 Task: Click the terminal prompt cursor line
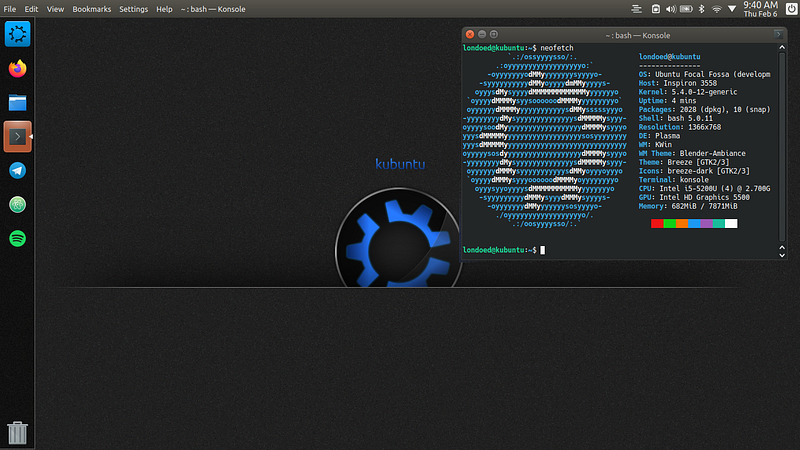(504, 250)
